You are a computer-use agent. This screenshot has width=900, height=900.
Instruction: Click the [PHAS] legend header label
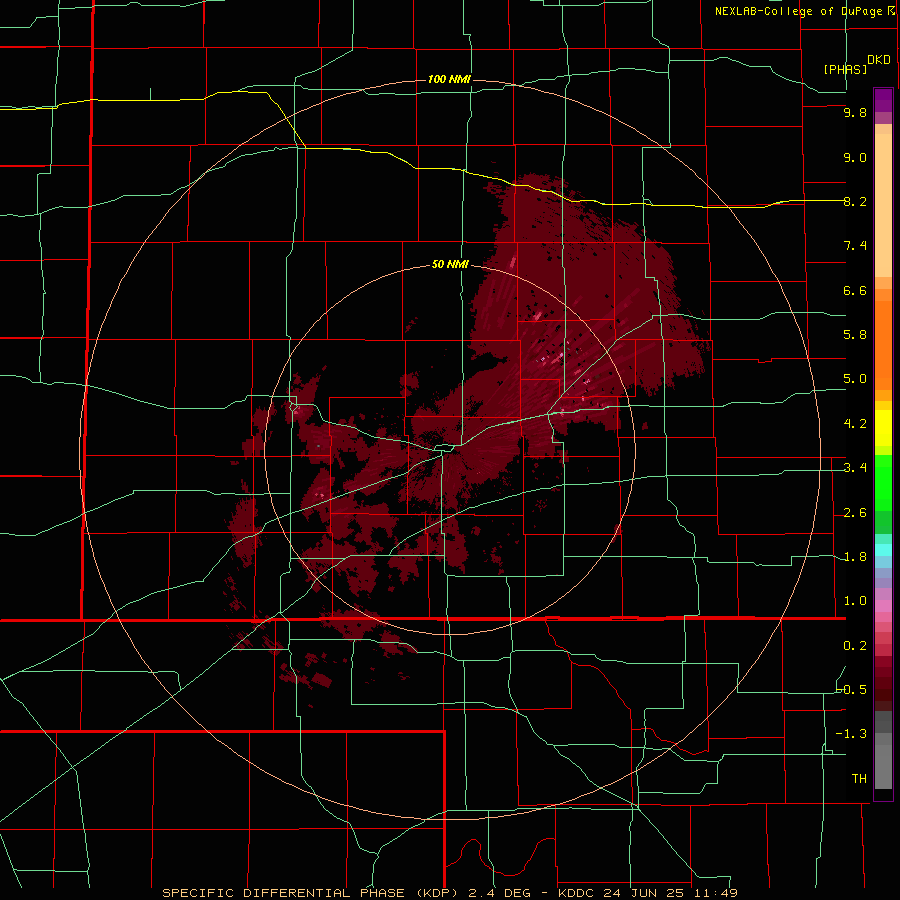(845, 69)
